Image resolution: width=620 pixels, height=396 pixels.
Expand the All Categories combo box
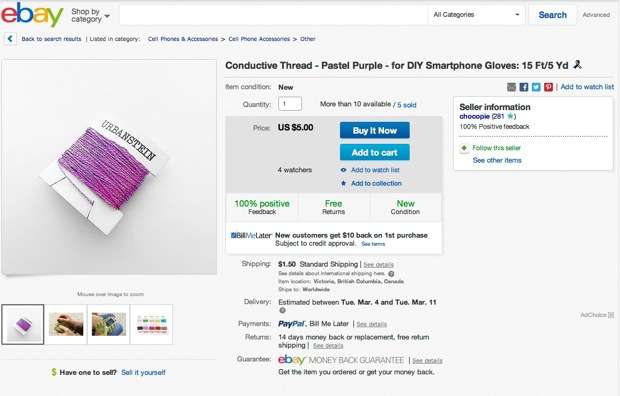click(476, 15)
